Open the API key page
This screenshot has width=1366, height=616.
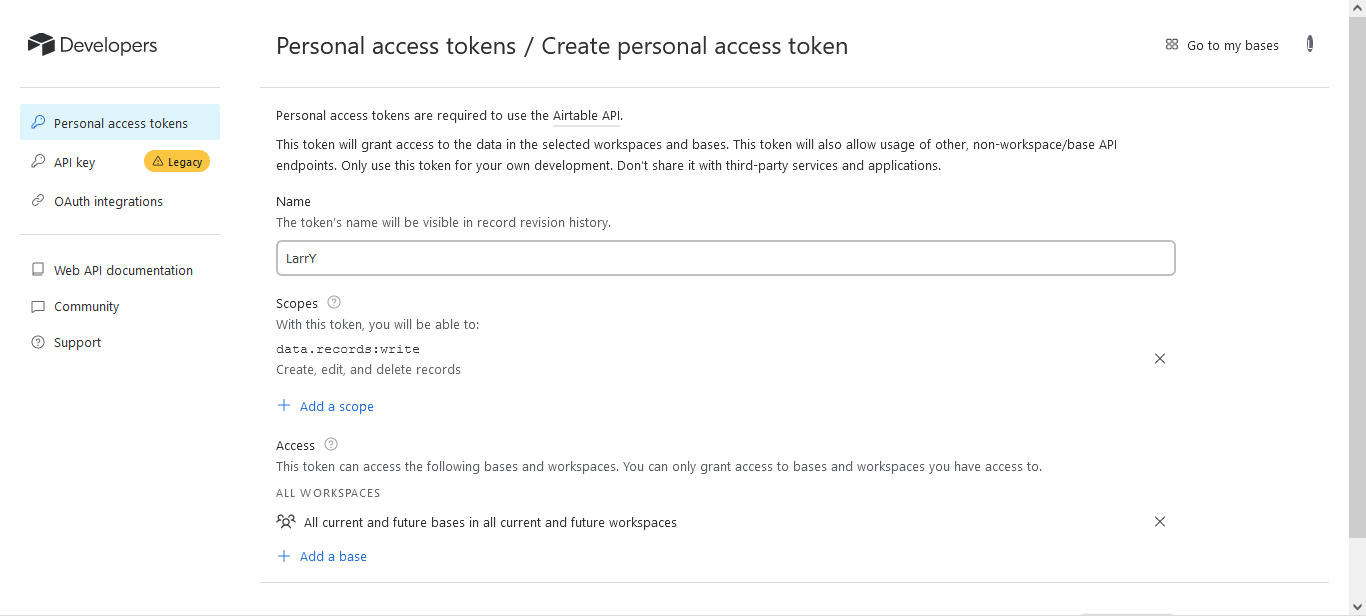pyautogui.click(x=74, y=162)
